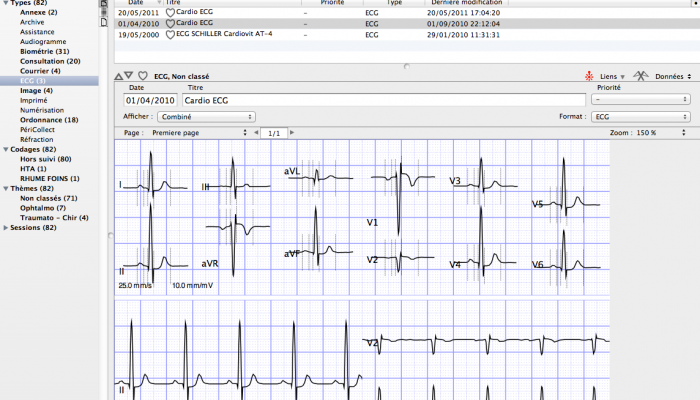Sort list by Dernière modification column
This screenshot has height=400, width=700.
(x=467, y=3)
